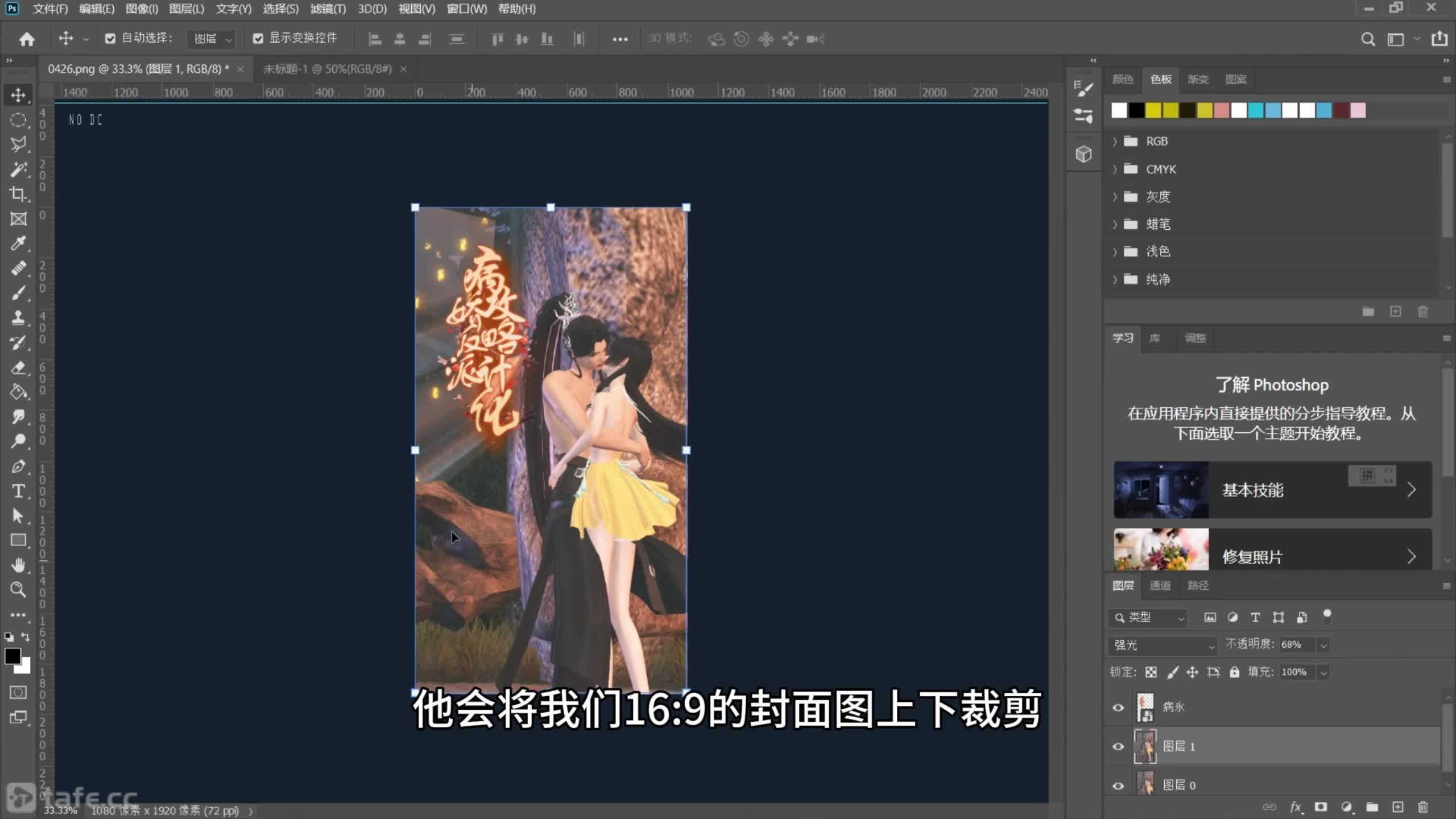Pick the cyan swatch color
1456x819 pixels.
pyautogui.click(x=1256, y=110)
